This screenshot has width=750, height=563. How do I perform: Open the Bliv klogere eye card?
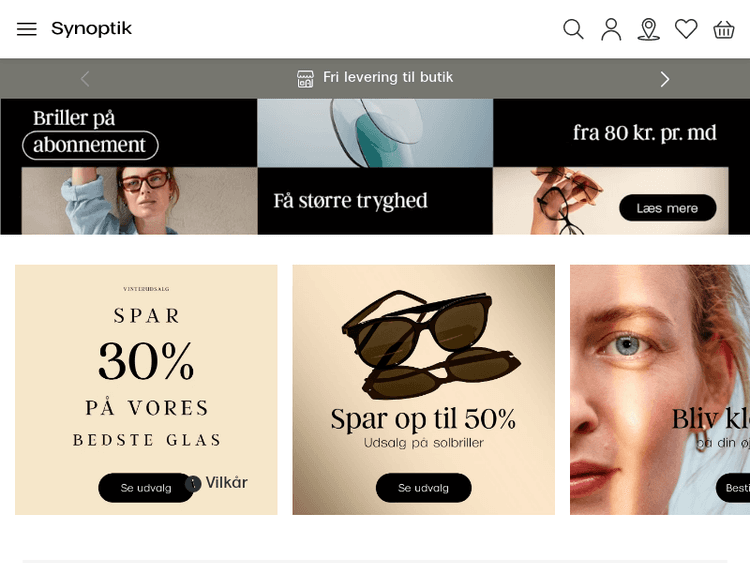(660, 390)
